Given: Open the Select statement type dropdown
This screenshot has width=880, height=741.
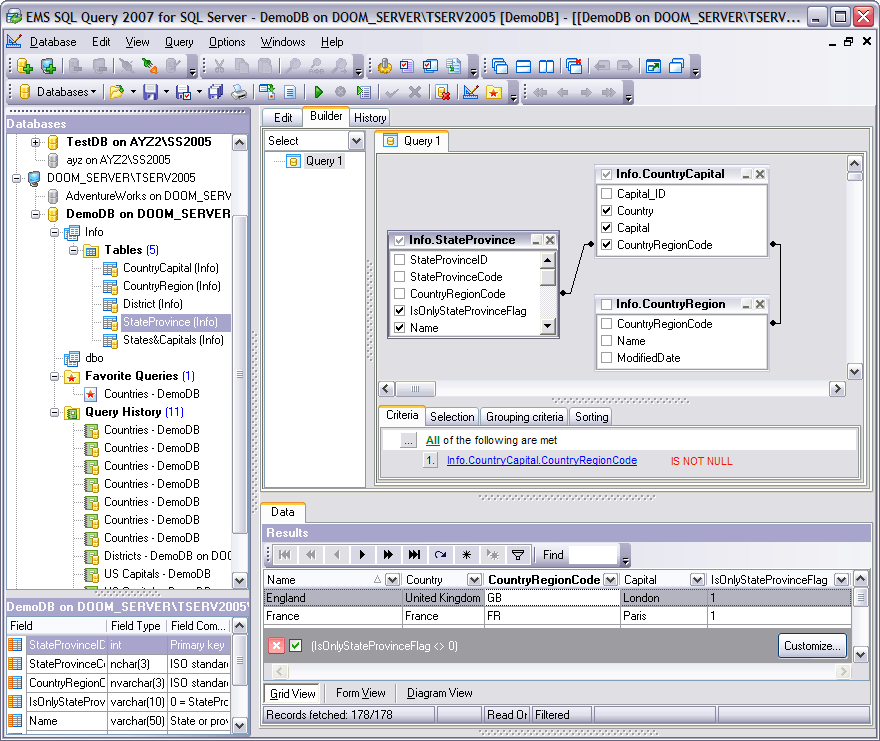Looking at the screenshot, I should [355, 142].
